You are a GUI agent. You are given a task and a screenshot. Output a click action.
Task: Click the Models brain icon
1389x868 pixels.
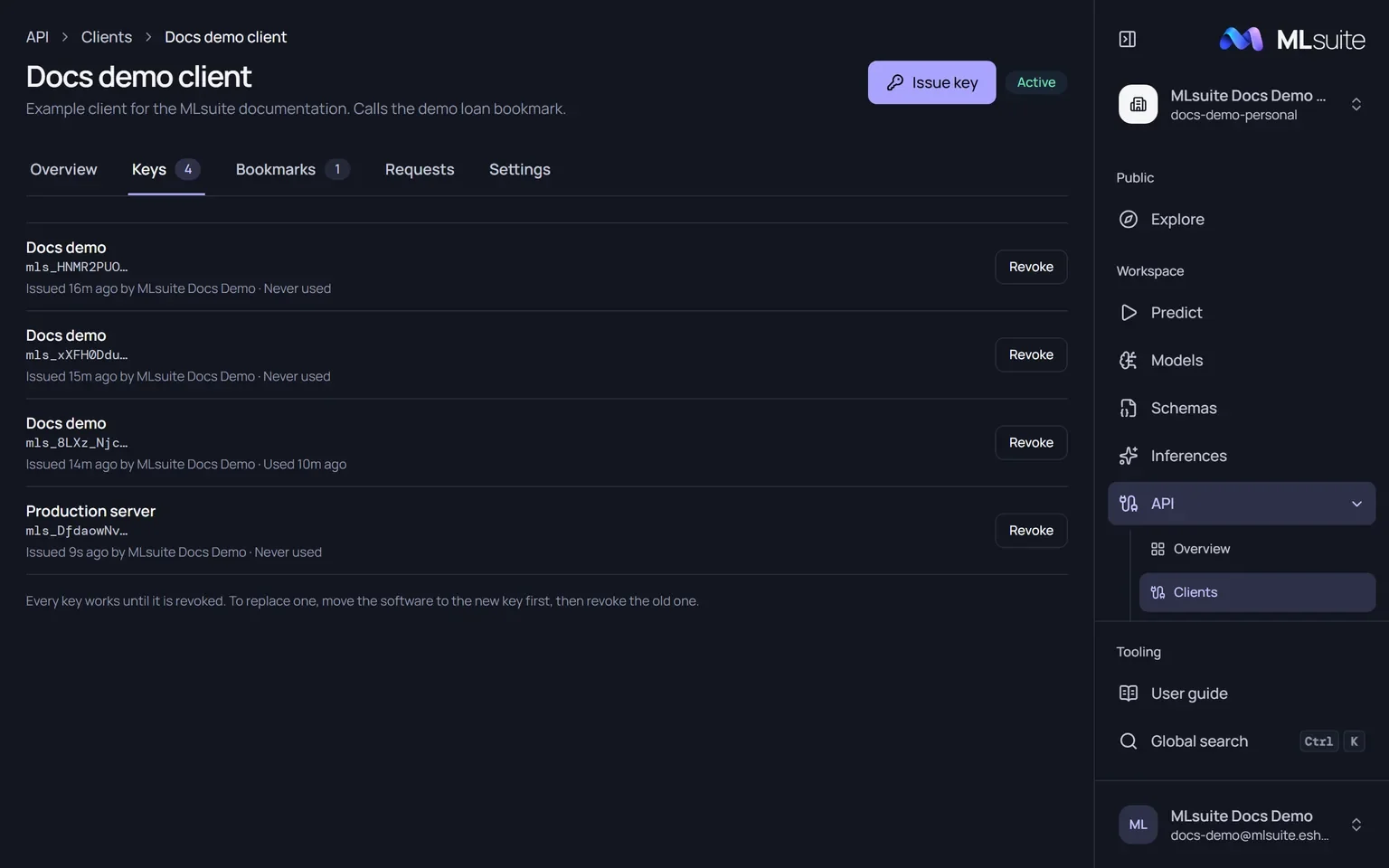(x=1129, y=360)
